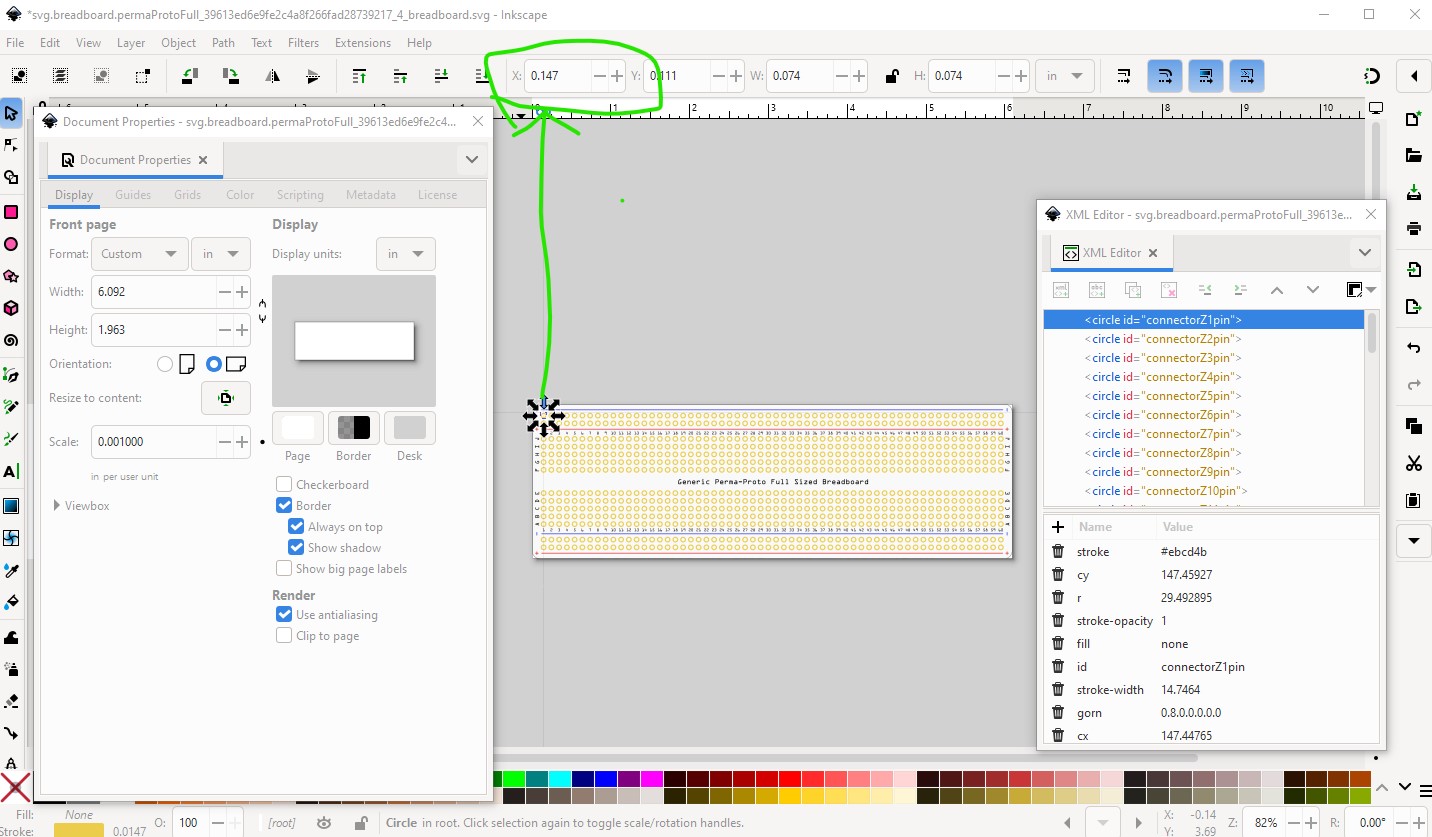Open the Extensions menu
Screen dimensions: 1432x837
[363, 43]
